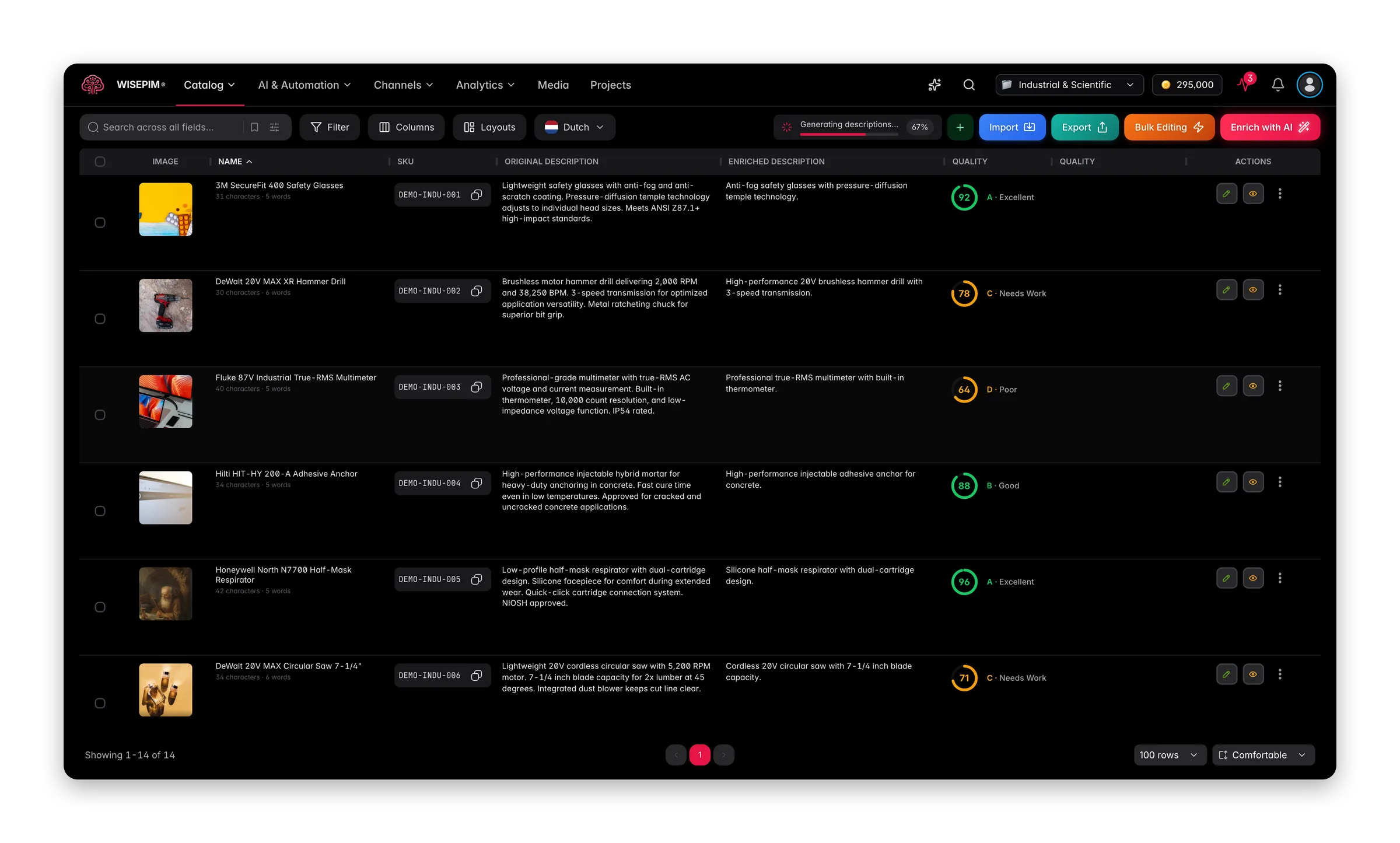This screenshot has height=843, width=1400.
Task: Go to the Projects page
Action: pos(610,85)
